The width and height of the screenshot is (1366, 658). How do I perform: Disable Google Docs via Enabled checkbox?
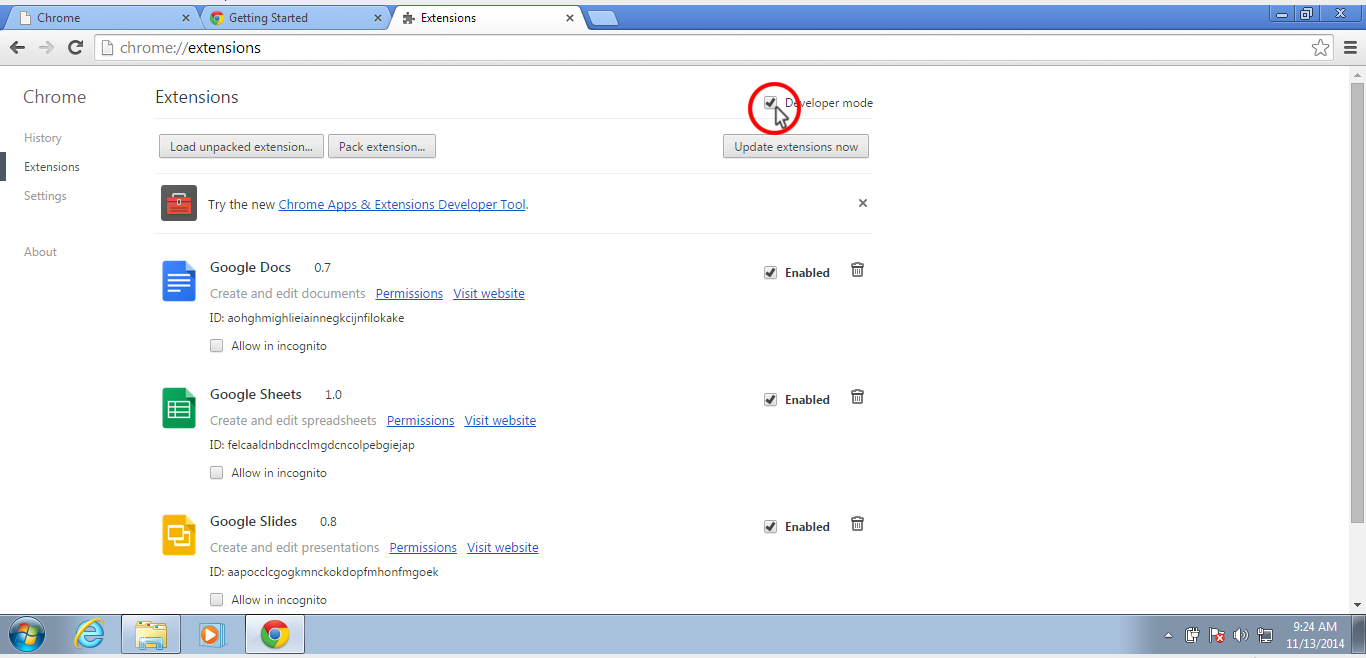(x=770, y=272)
